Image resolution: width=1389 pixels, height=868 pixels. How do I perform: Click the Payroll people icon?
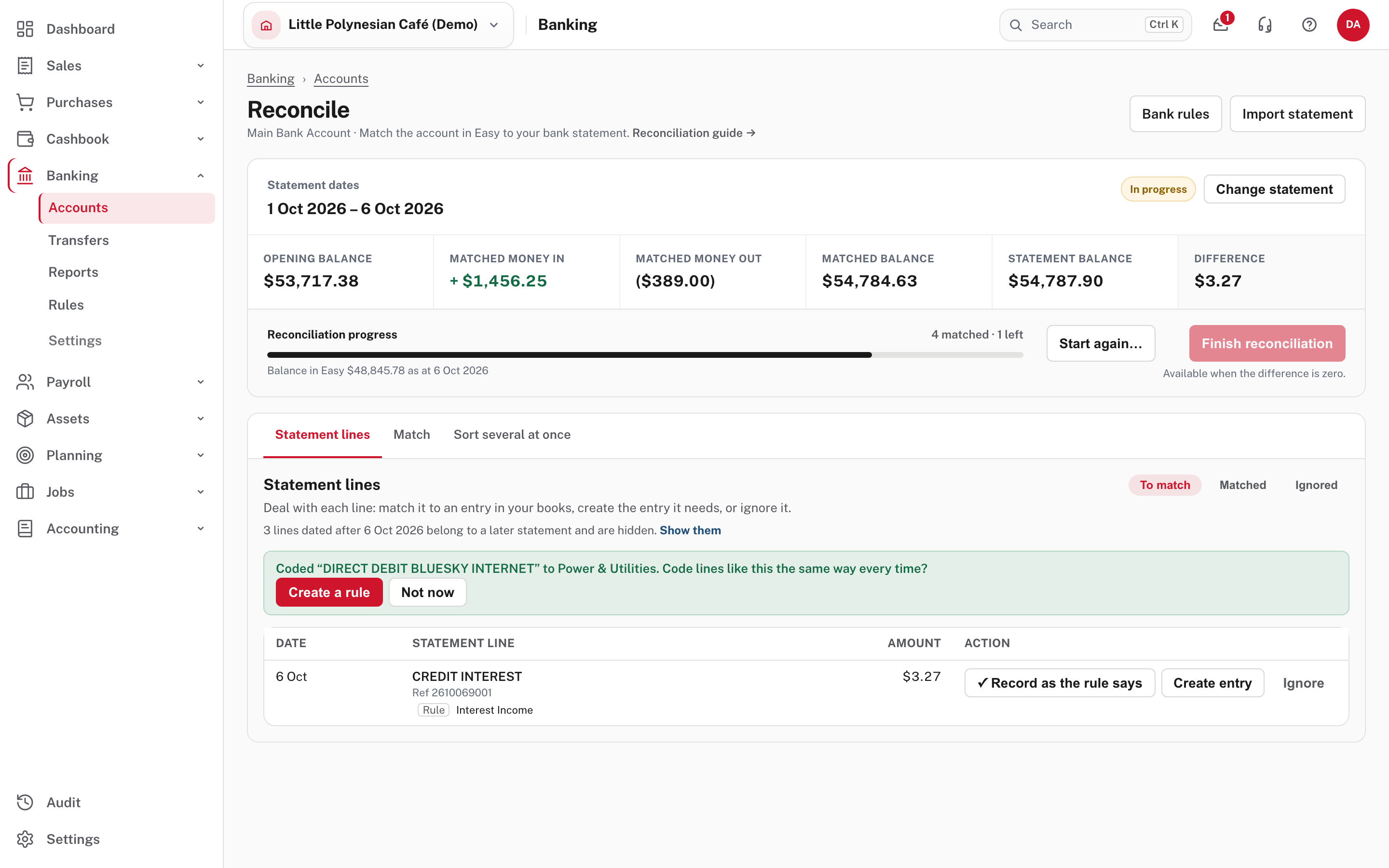(25, 382)
